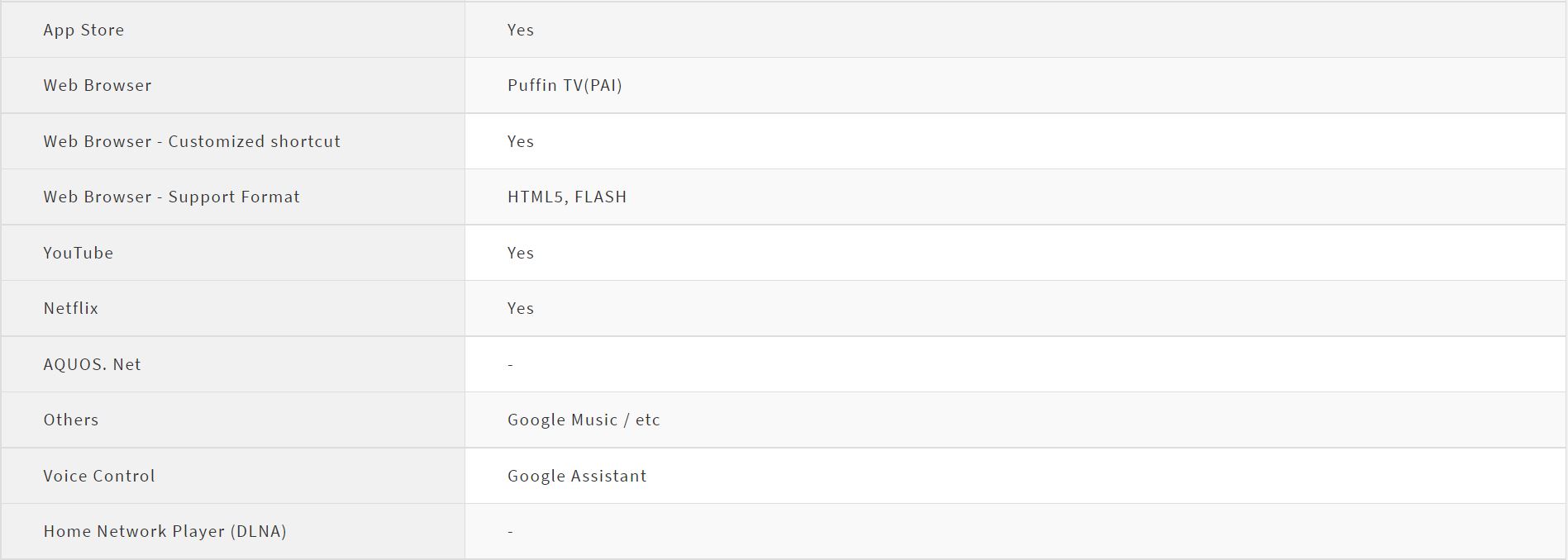The image size is (1568, 560).
Task: Click the Puffin TV(PAI) value
Action: point(565,85)
